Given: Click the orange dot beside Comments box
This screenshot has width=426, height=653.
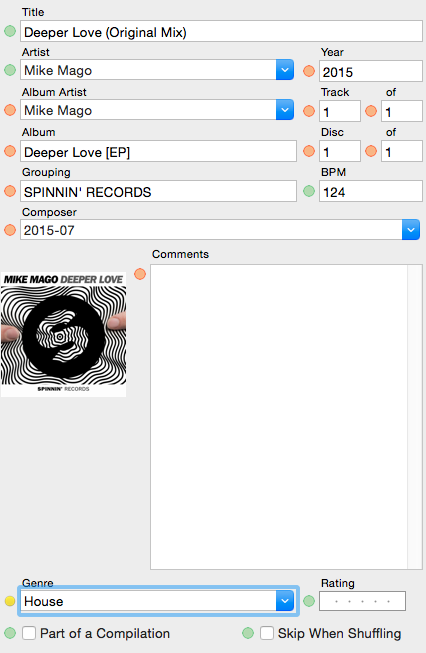Looking at the screenshot, I should coord(140,274).
